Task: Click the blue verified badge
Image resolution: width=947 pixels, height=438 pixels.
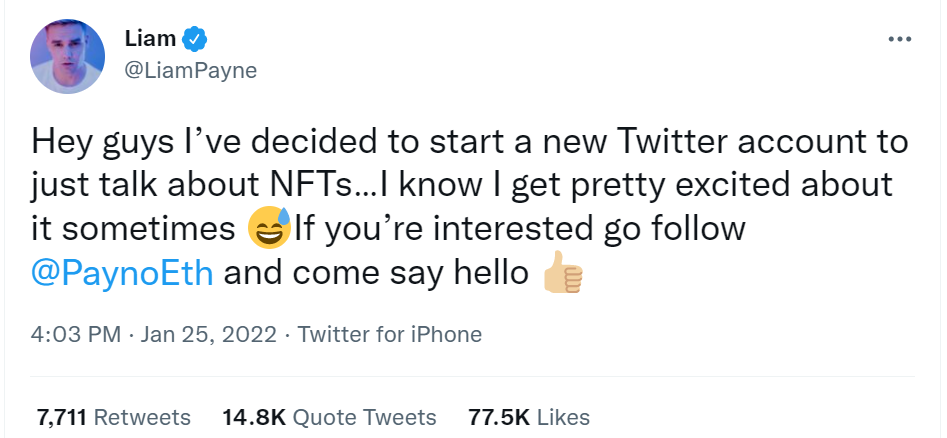Action: pyautogui.click(x=195, y=39)
